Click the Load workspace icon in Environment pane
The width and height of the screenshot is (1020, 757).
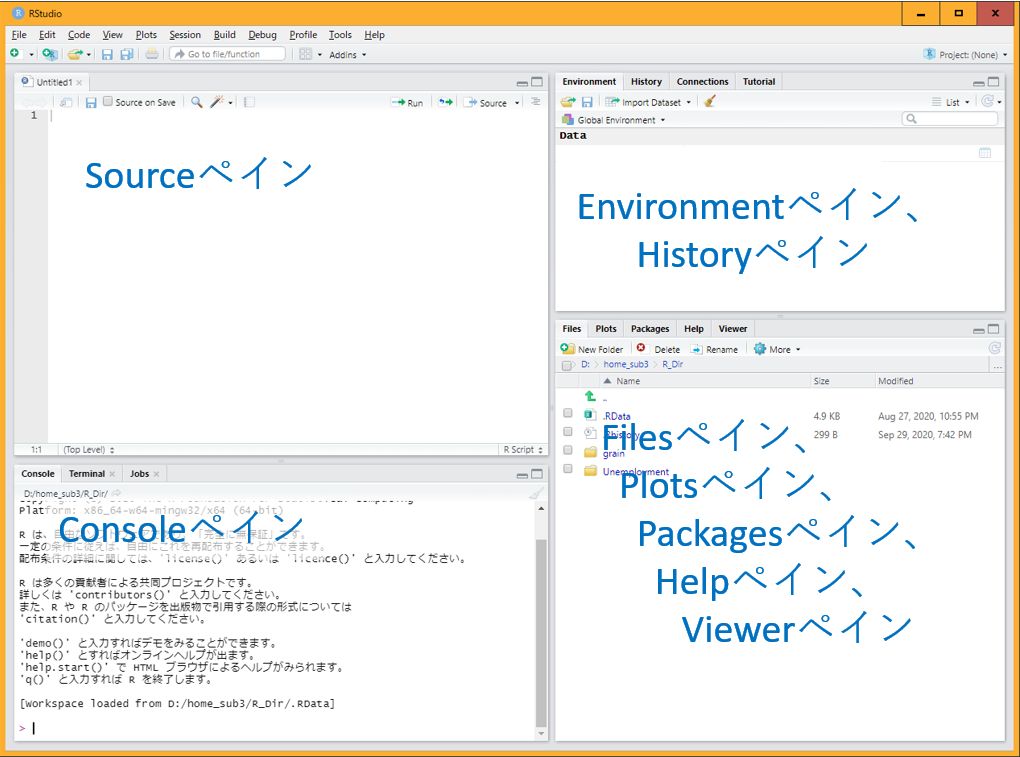click(x=568, y=101)
